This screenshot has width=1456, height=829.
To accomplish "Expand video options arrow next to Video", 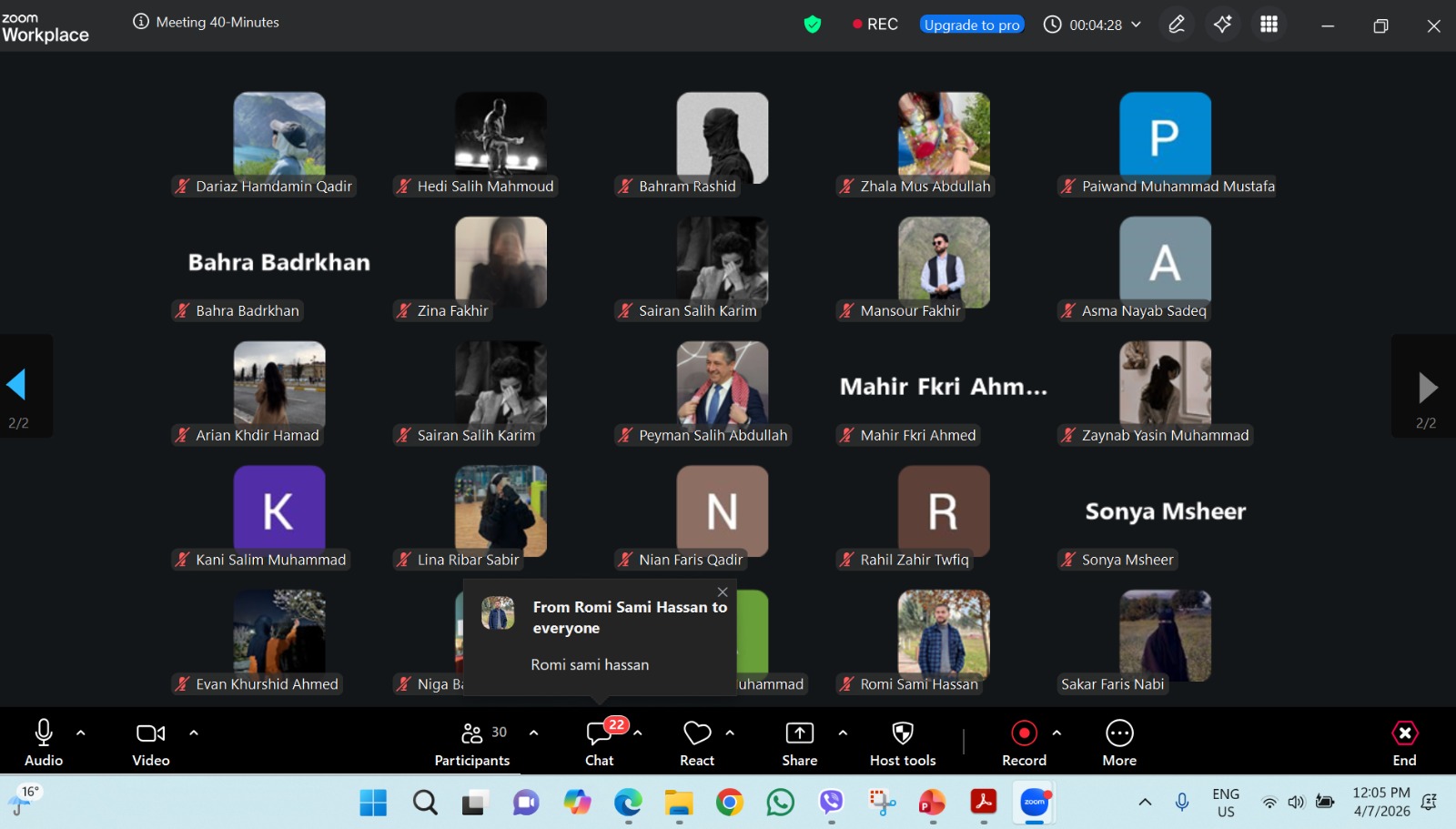I will [193, 733].
